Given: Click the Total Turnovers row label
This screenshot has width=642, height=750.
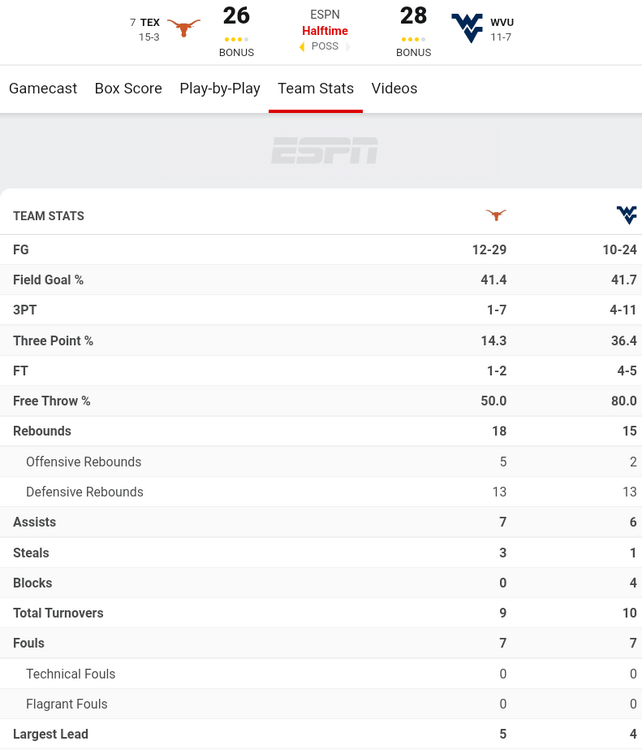Looking at the screenshot, I should pos(58,613).
